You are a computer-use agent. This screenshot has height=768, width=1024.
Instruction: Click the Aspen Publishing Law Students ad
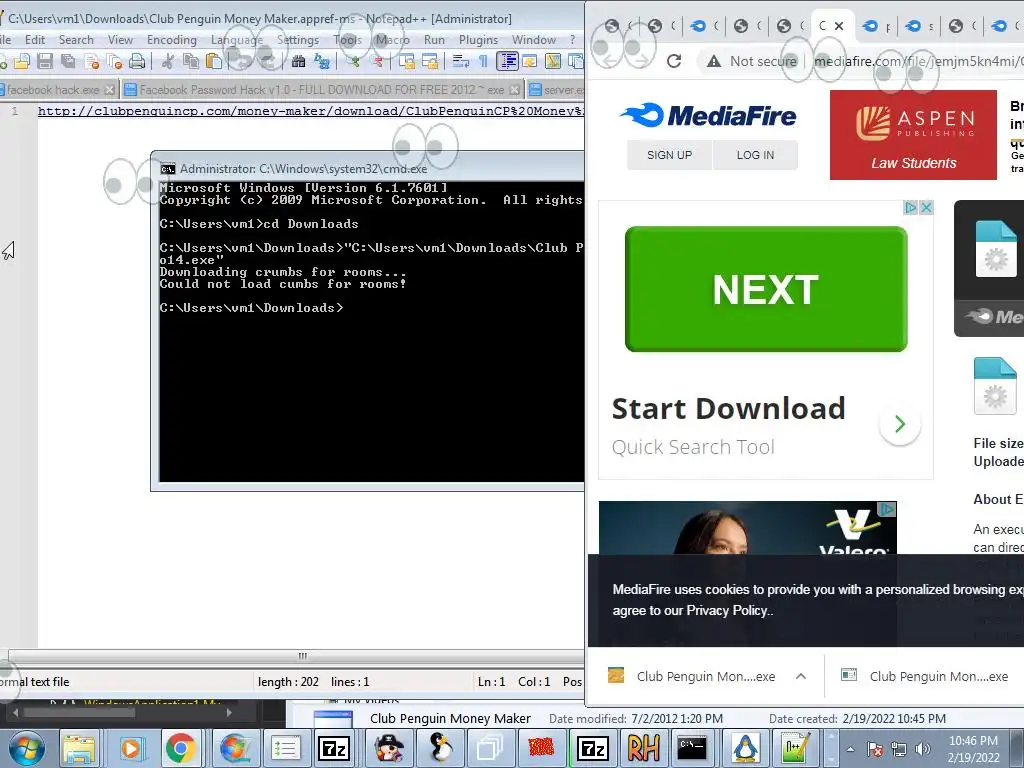(x=913, y=135)
